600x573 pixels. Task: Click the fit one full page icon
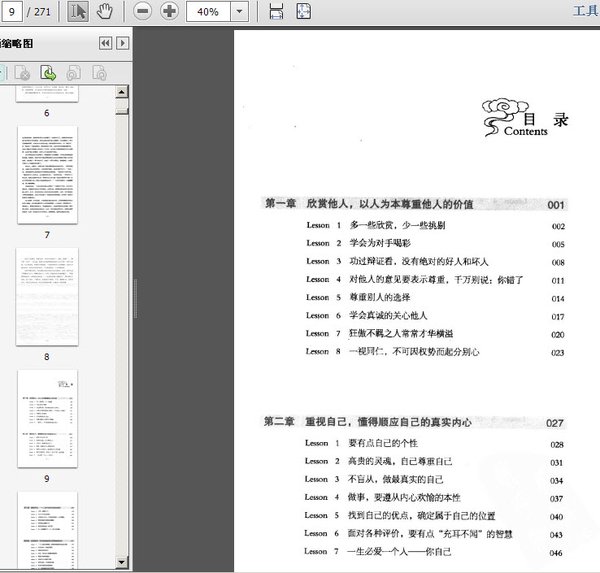pyautogui.click(x=304, y=11)
